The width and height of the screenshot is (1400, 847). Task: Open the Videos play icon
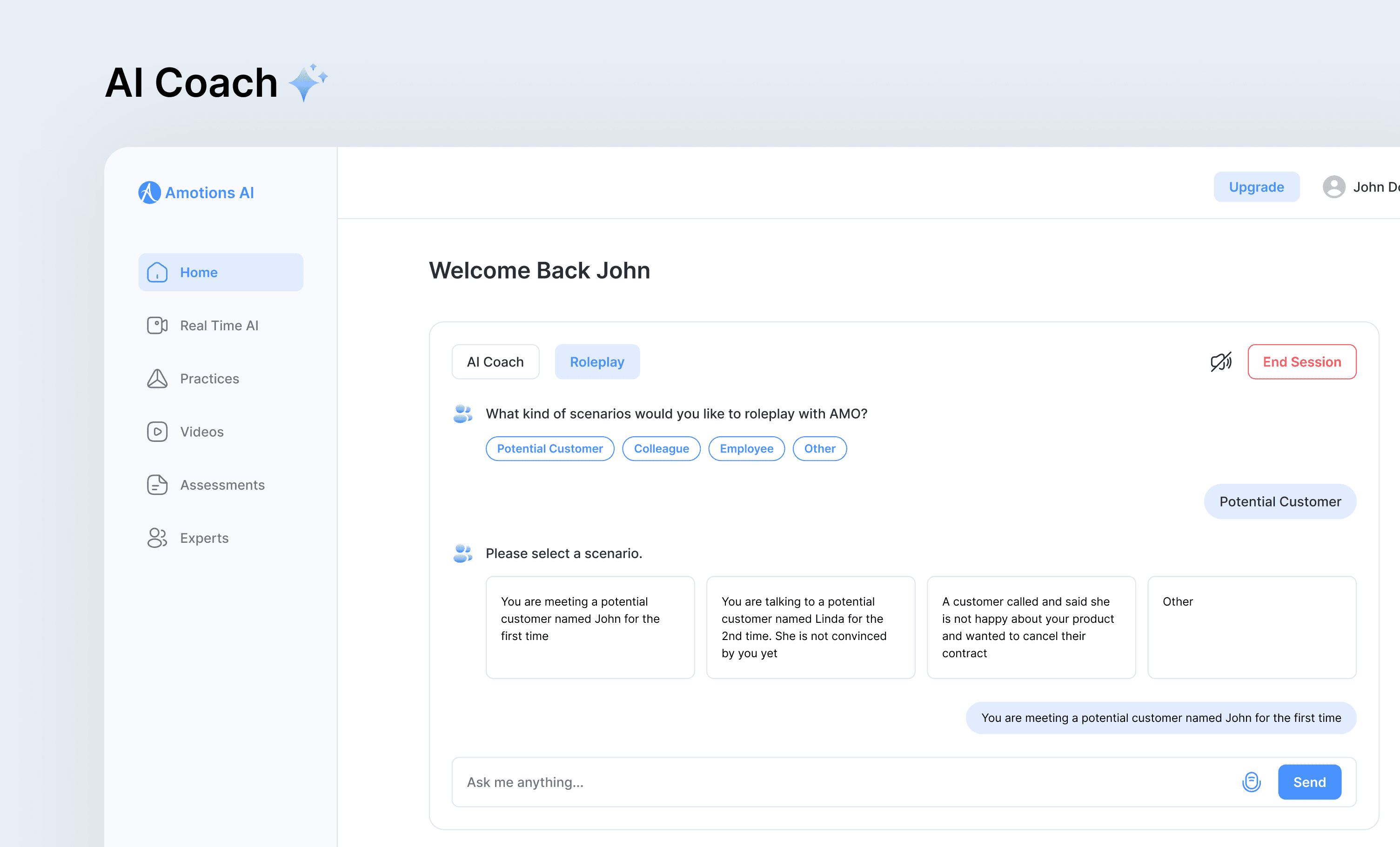pyautogui.click(x=157, y=432)
